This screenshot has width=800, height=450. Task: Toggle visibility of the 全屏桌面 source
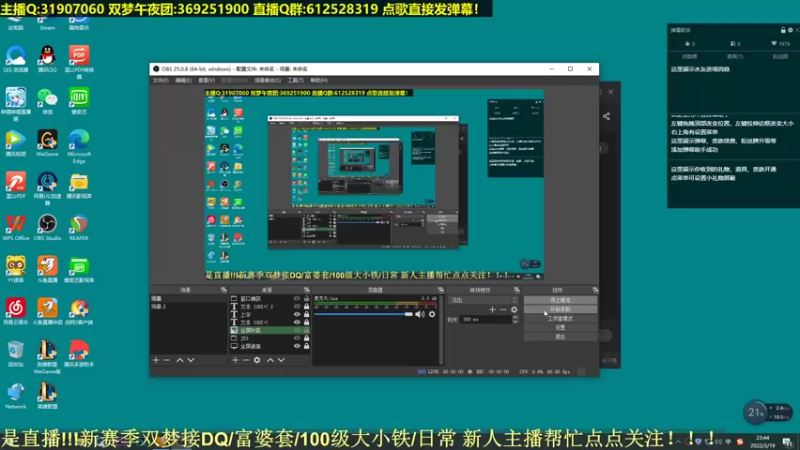[297, 346]
